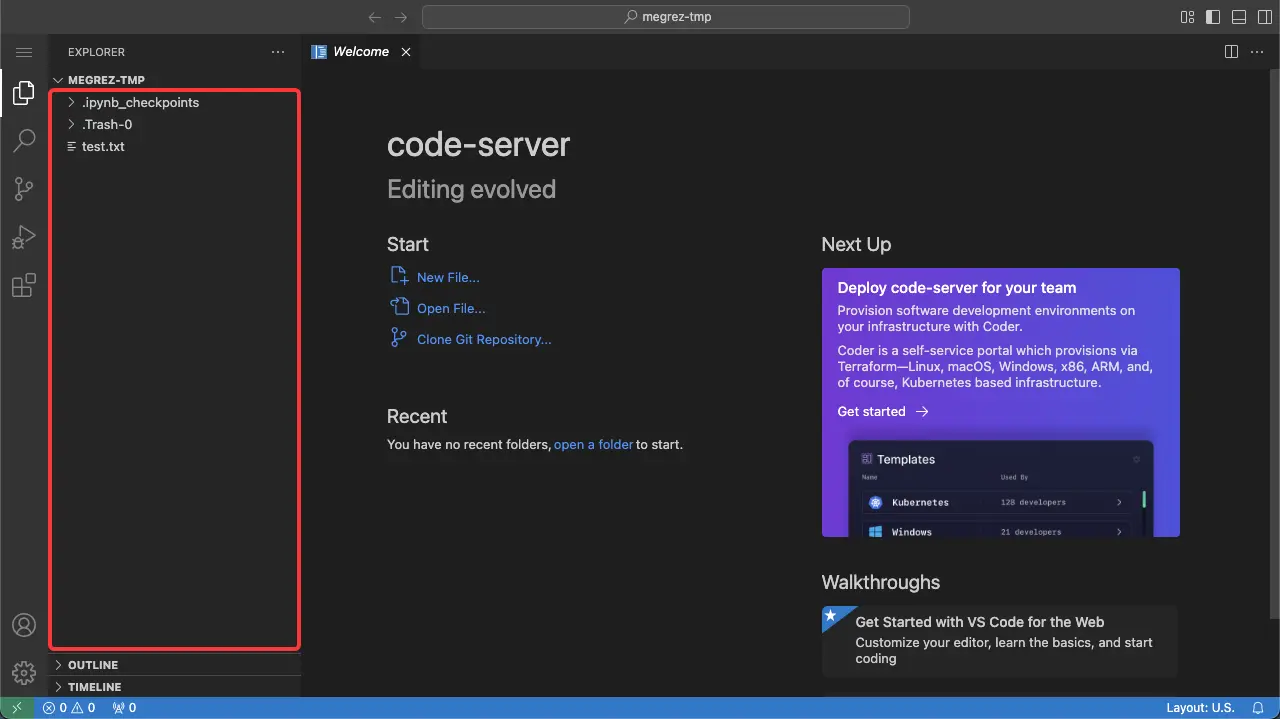Open the hamburger application menu
This screenshot has height=719, width=1280.
click(24, 52)
